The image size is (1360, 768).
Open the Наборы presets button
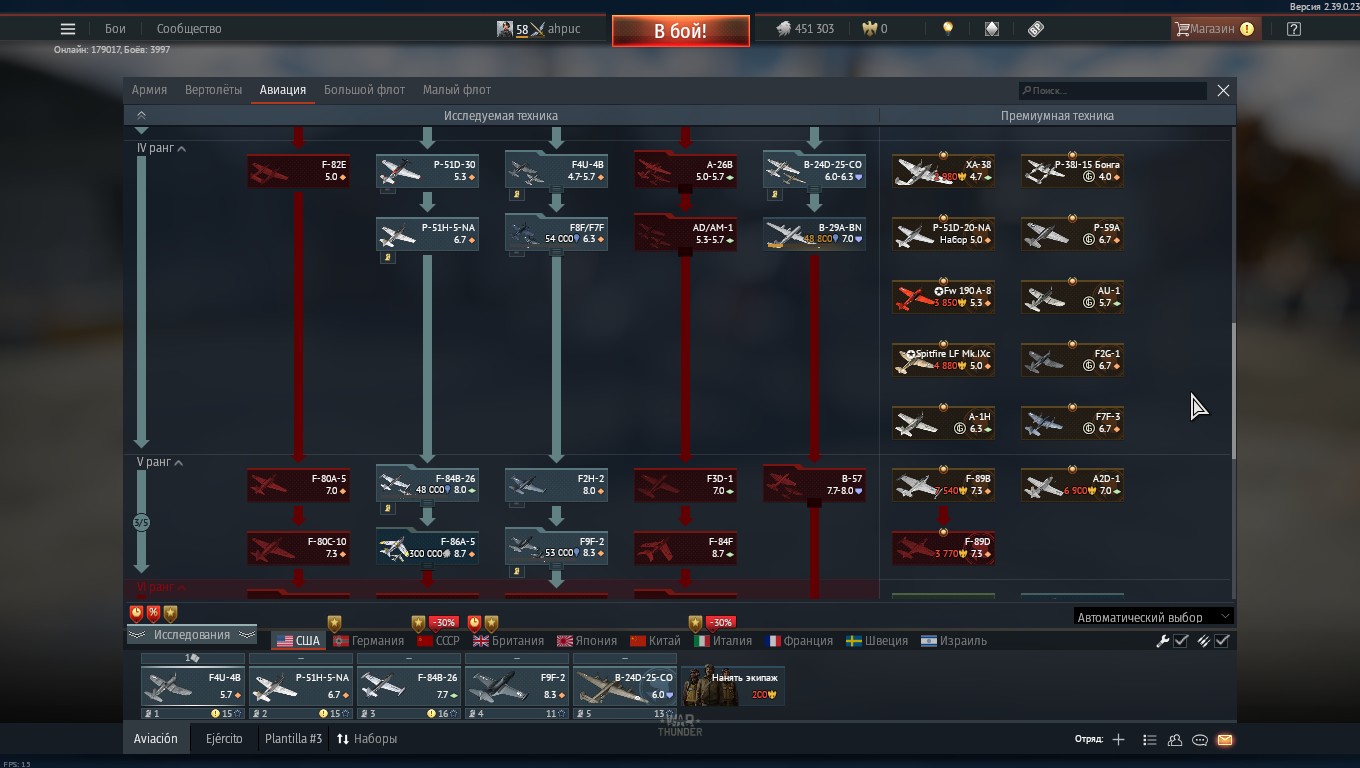click(367, 739)
